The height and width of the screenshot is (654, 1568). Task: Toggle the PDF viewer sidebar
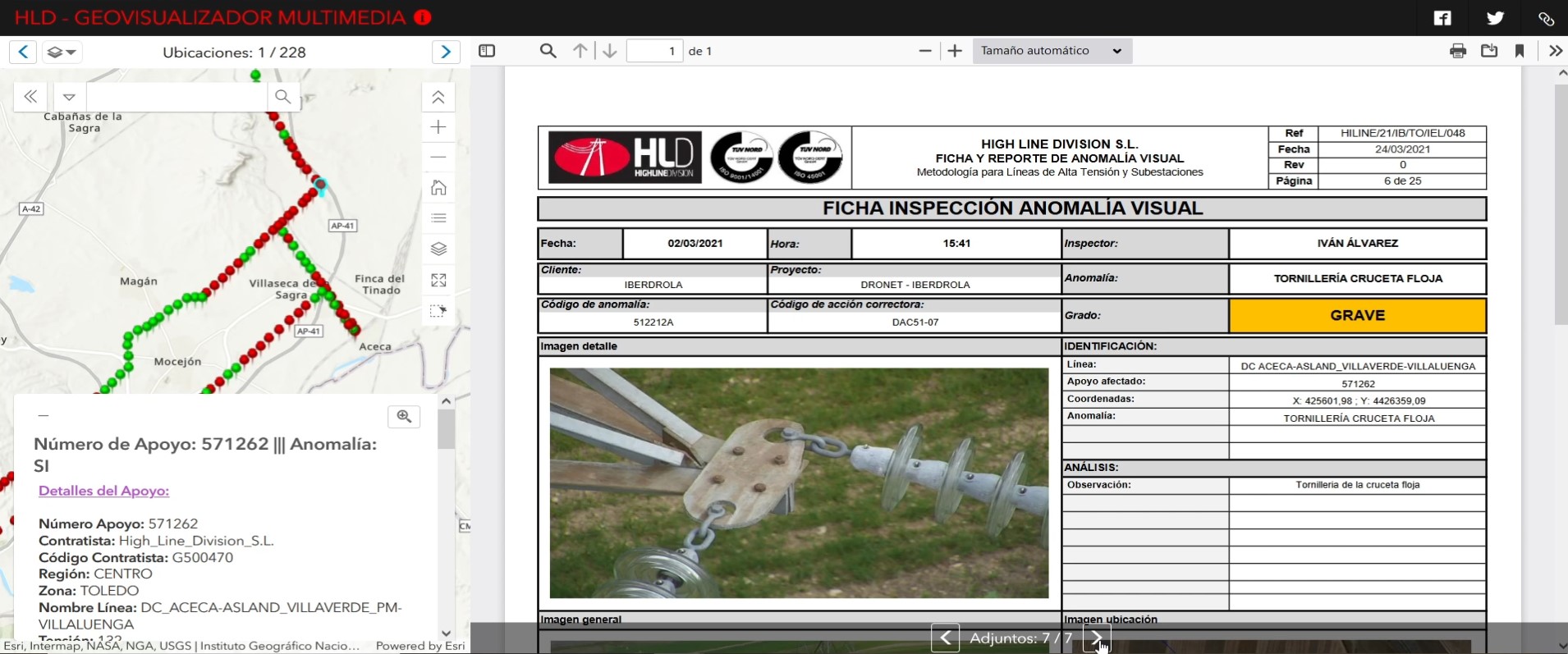487,51
